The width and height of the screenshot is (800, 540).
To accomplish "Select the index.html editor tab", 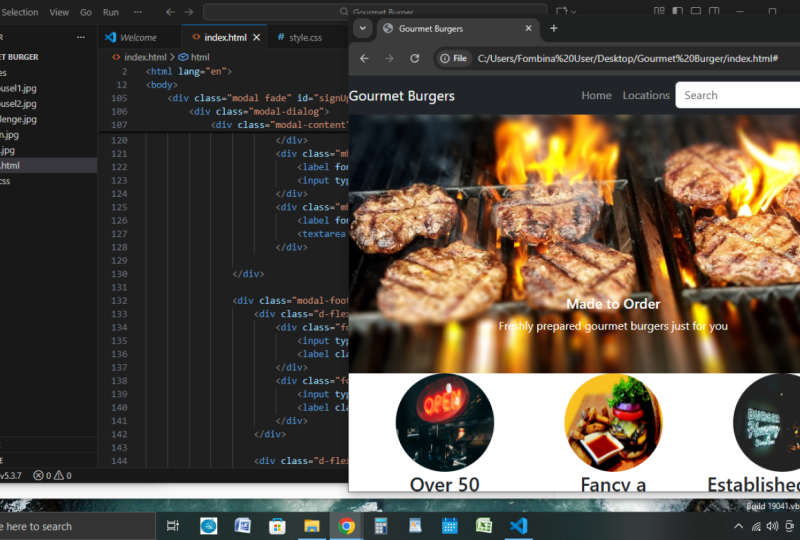I will [x=225, y=37].
